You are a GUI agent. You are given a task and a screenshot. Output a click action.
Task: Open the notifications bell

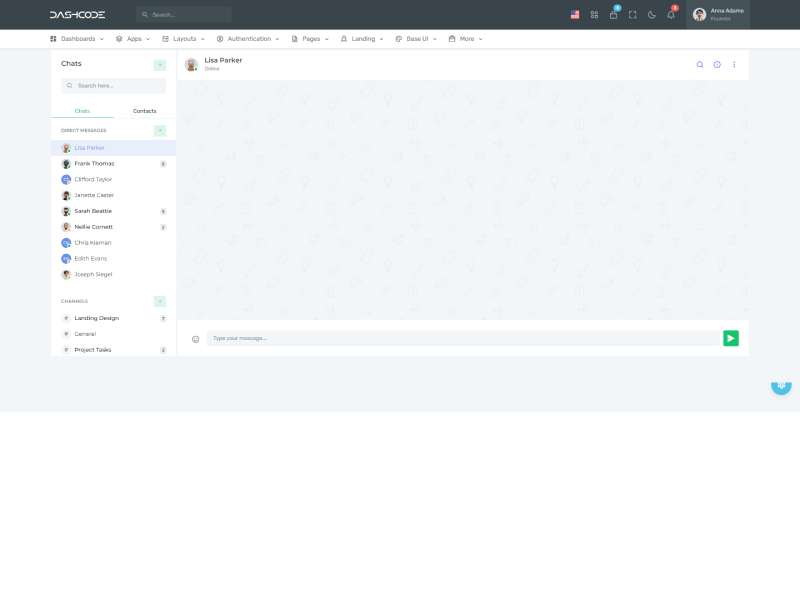(x=671, y=15)
